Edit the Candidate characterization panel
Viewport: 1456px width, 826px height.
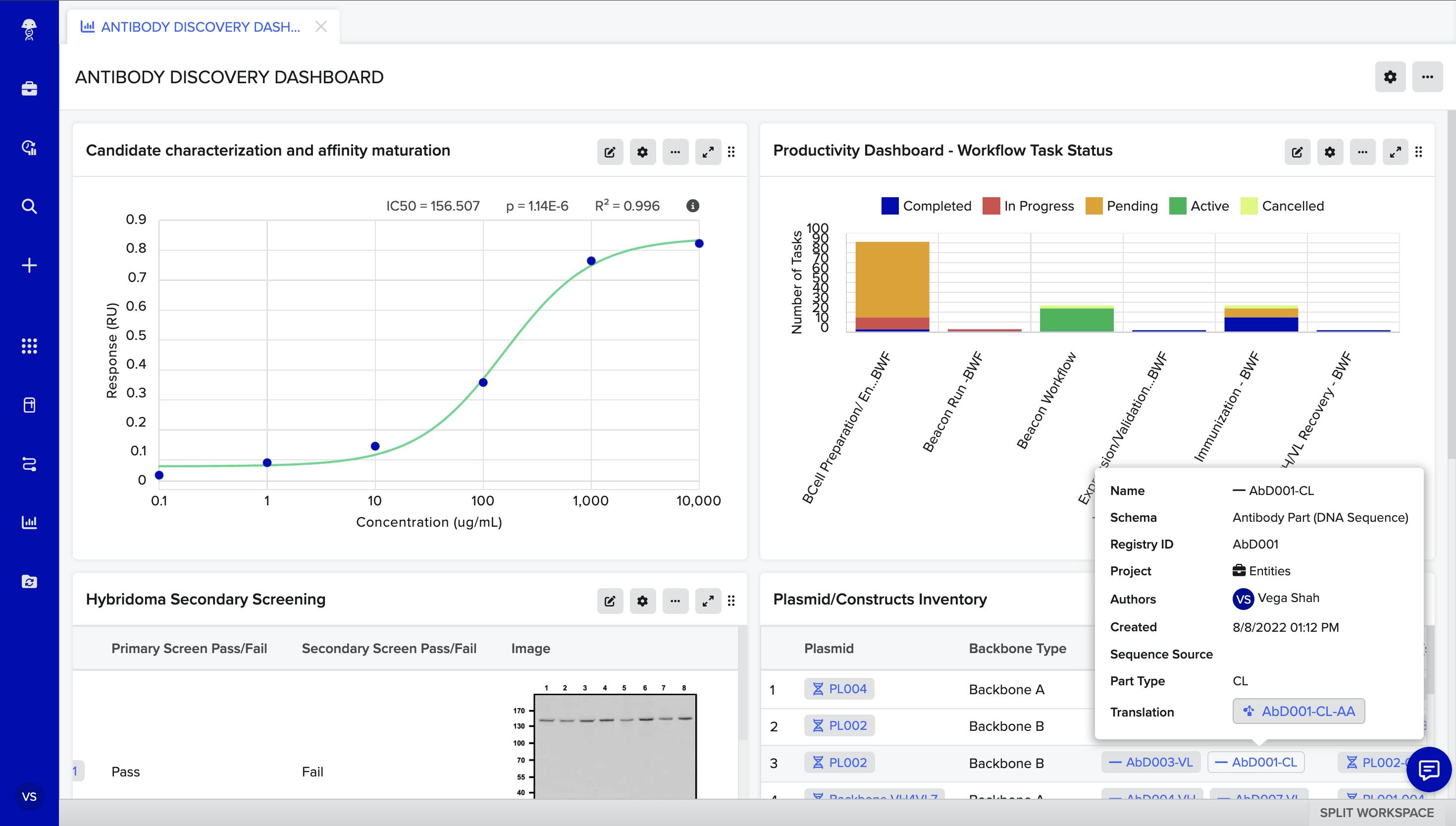coord(610,152)
